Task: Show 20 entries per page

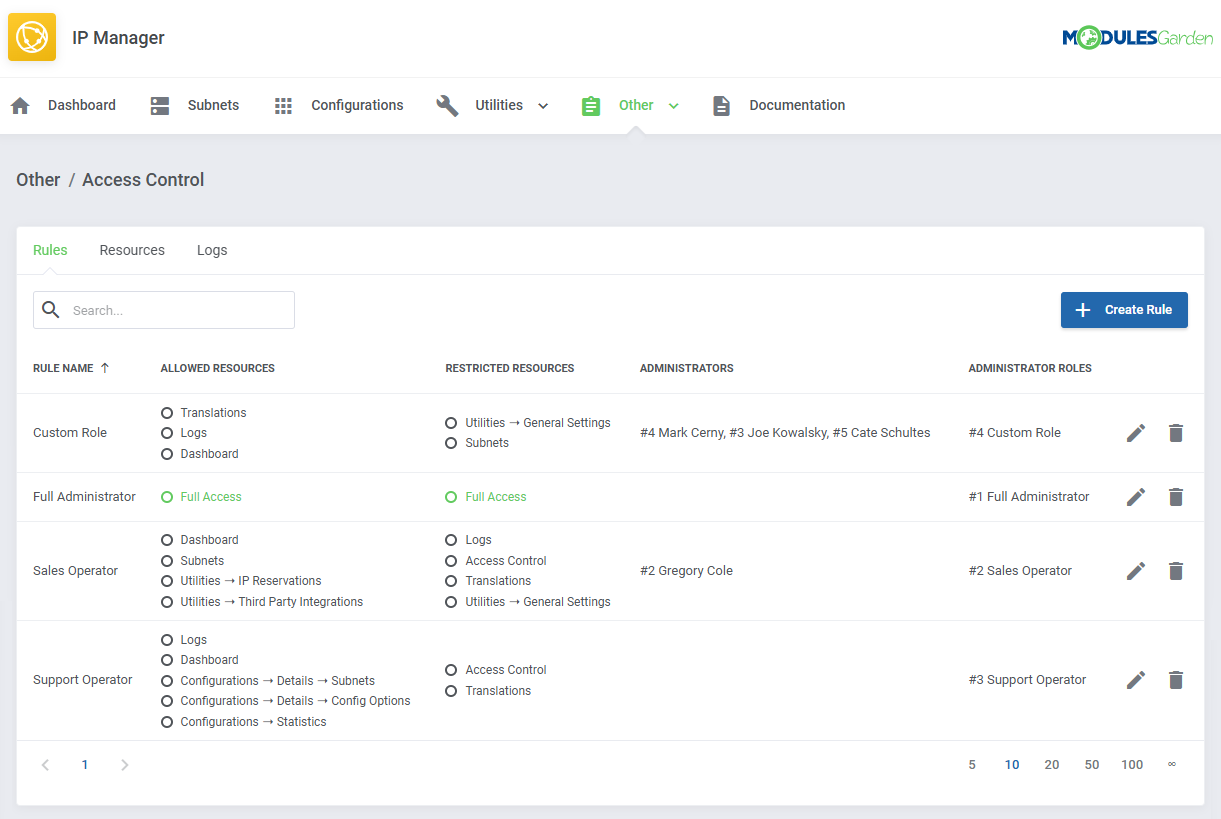Action: 1052,765
